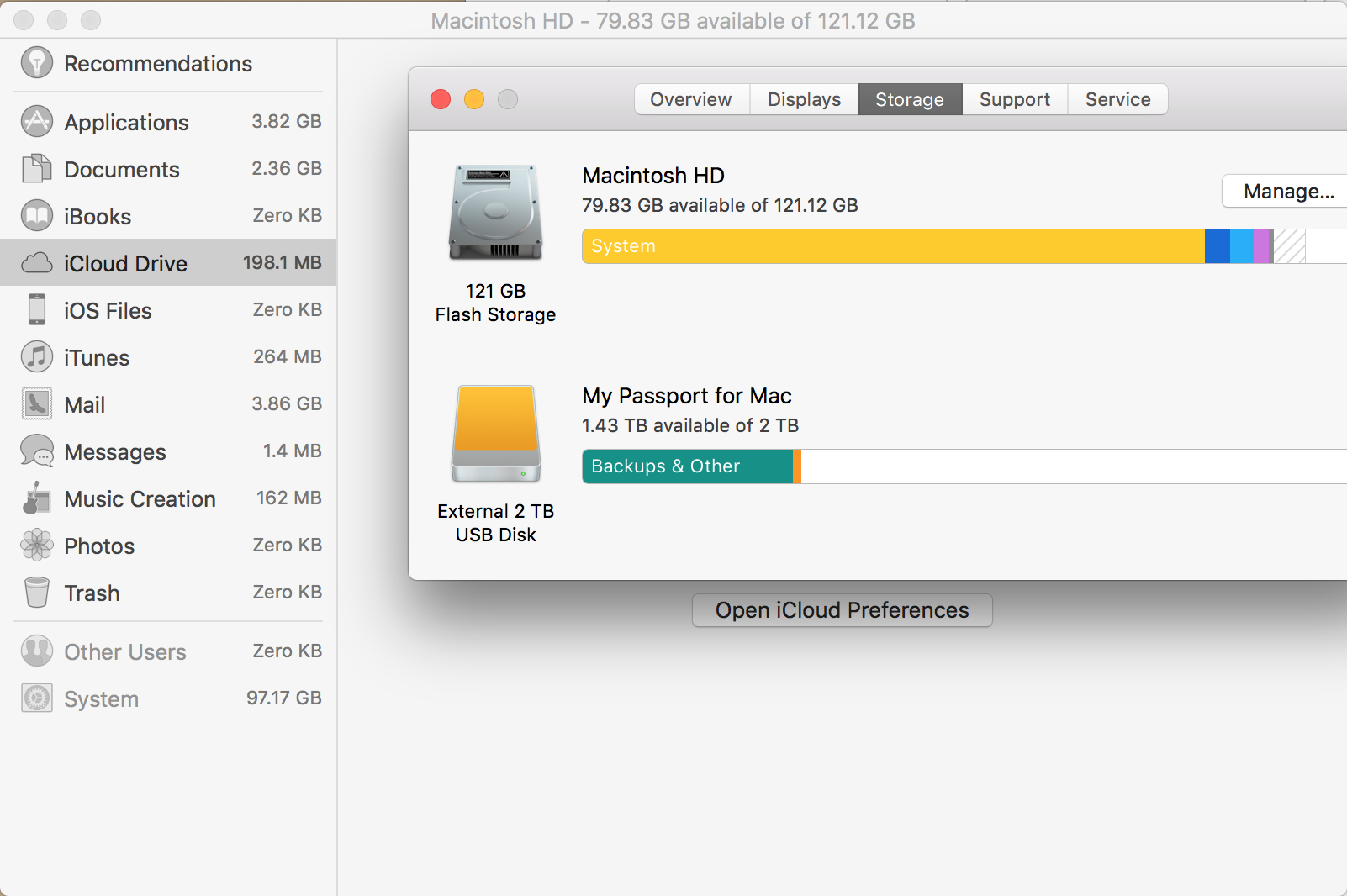Click the 264 MB iTunes size
1347x896 pixels.
tap(288, 356)
